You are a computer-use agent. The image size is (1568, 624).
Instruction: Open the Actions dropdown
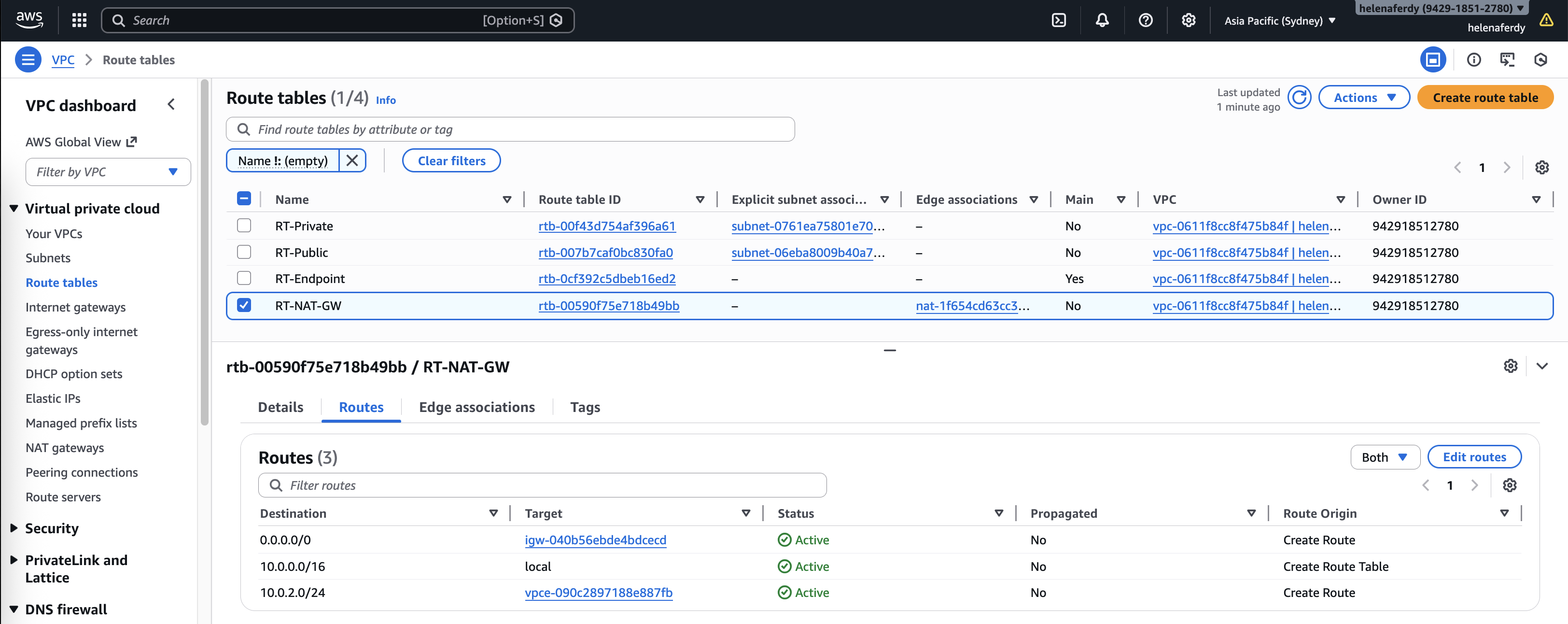point(1363,98)
